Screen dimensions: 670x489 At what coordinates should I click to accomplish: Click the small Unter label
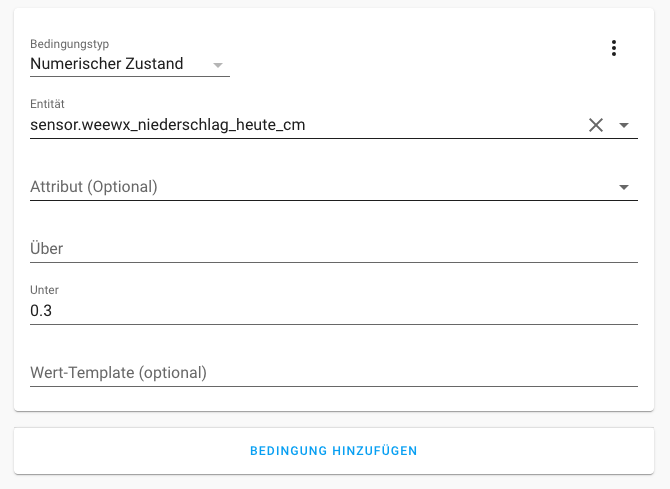coord(44,290)
